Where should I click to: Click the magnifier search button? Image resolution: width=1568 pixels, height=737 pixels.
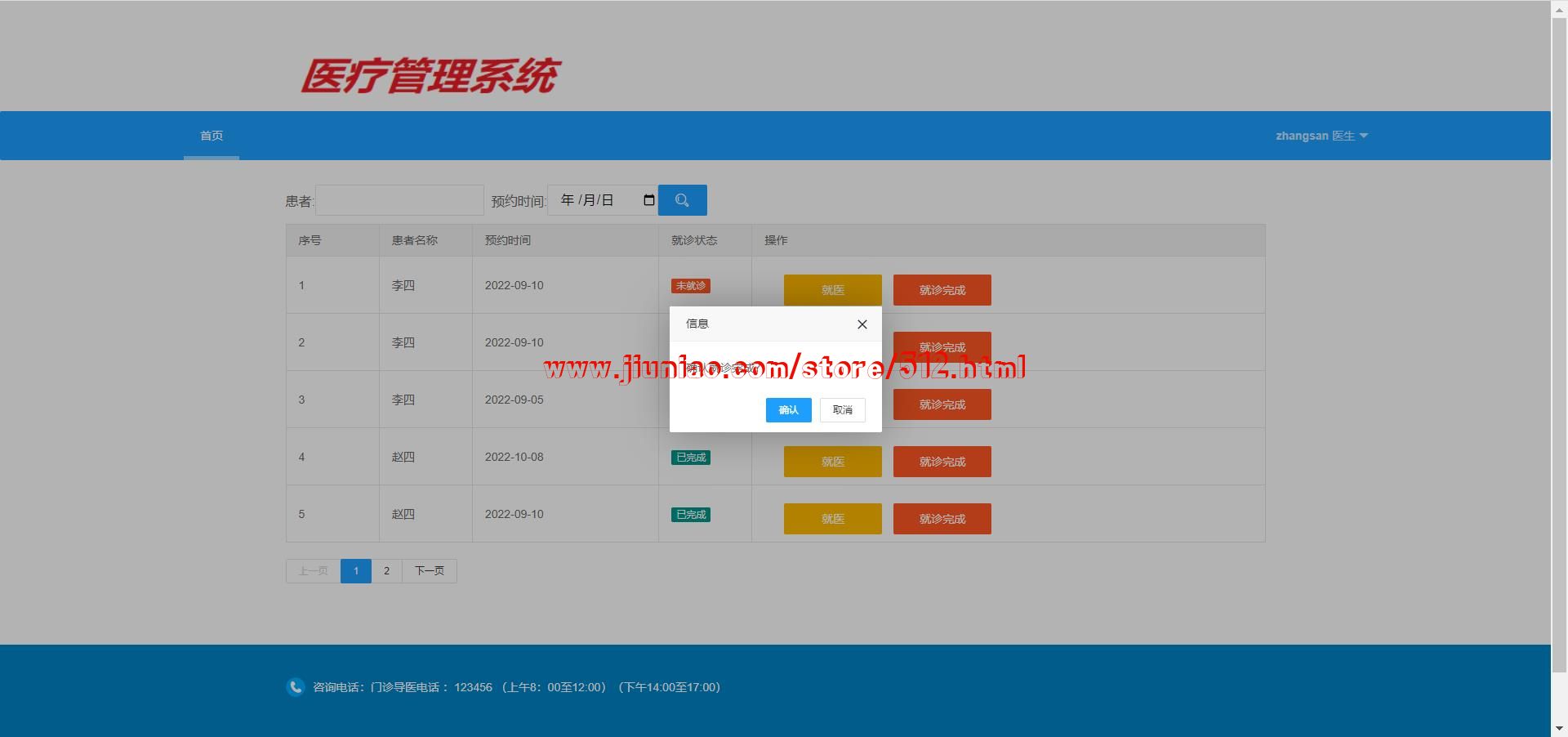point(682,200)
